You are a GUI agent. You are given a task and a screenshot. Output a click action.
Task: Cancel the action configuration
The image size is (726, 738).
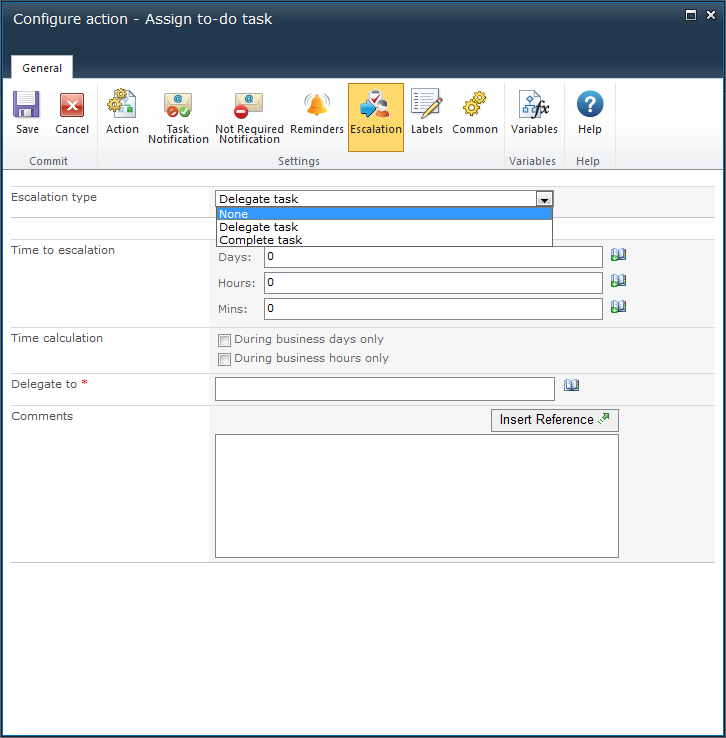click(72, 113)
